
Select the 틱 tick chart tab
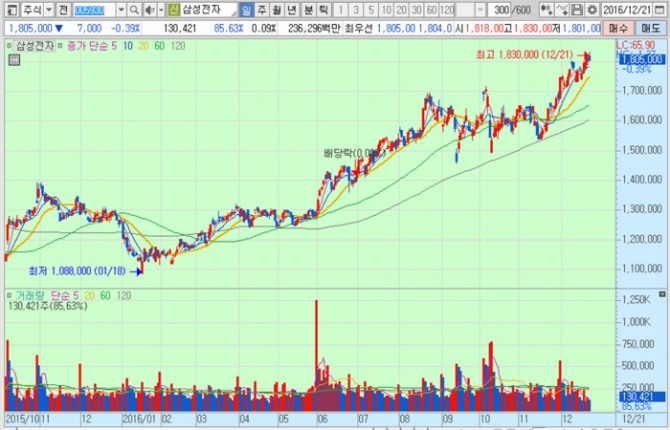tap(323, 9)
